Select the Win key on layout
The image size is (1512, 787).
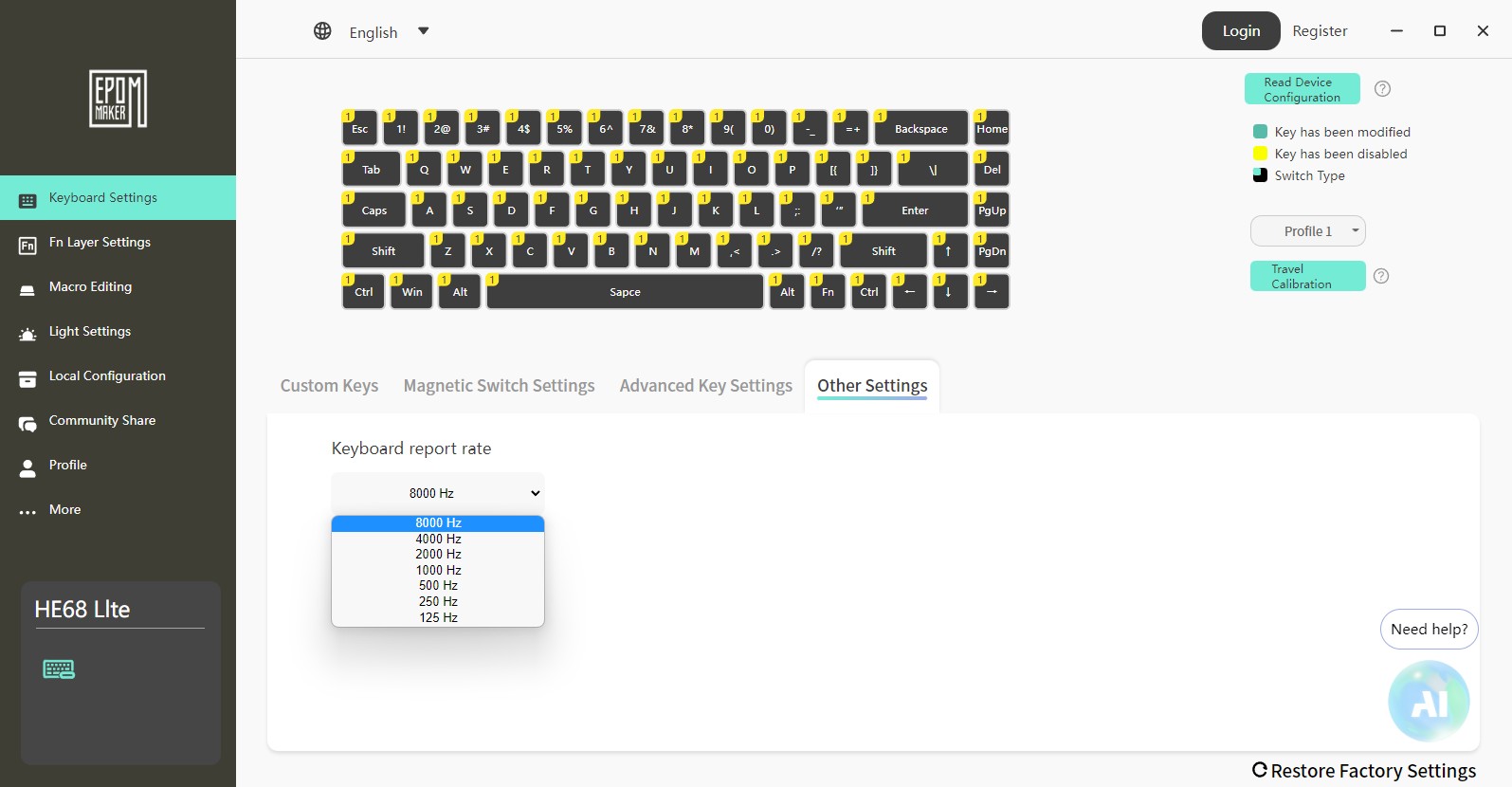pos(411,292)
